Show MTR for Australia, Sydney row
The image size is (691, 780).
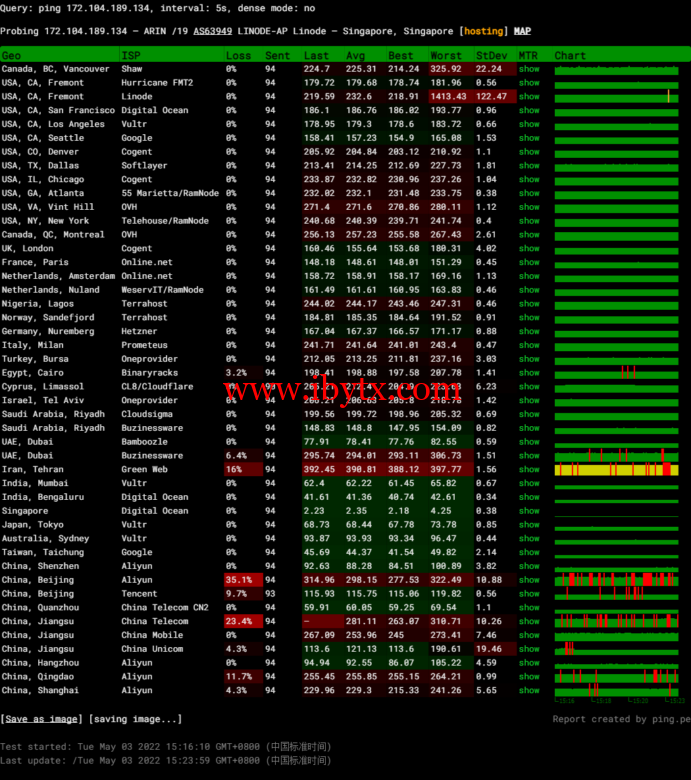point(529,538)
